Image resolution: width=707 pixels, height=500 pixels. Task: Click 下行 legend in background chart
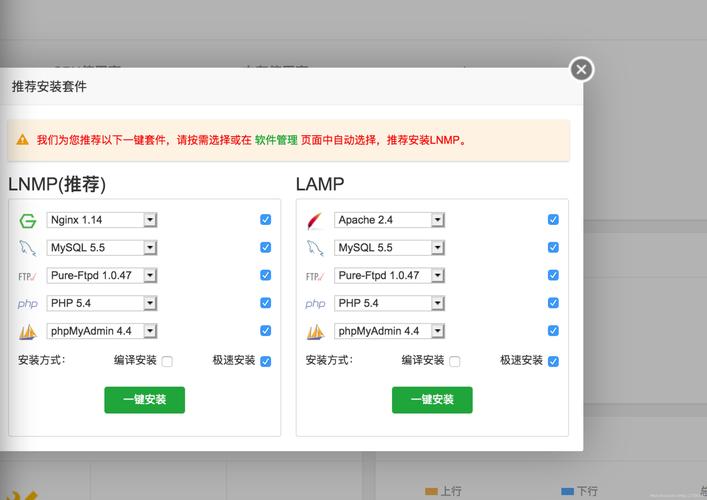(579, 491)
